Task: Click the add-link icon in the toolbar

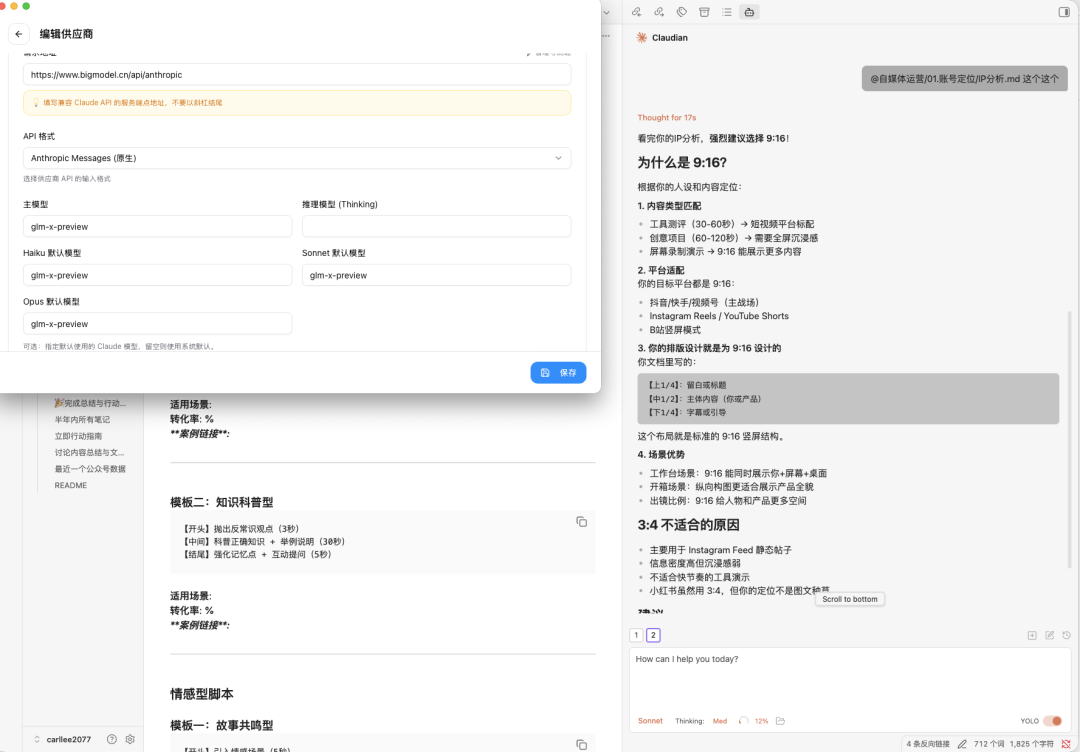Action: [658, 11]
